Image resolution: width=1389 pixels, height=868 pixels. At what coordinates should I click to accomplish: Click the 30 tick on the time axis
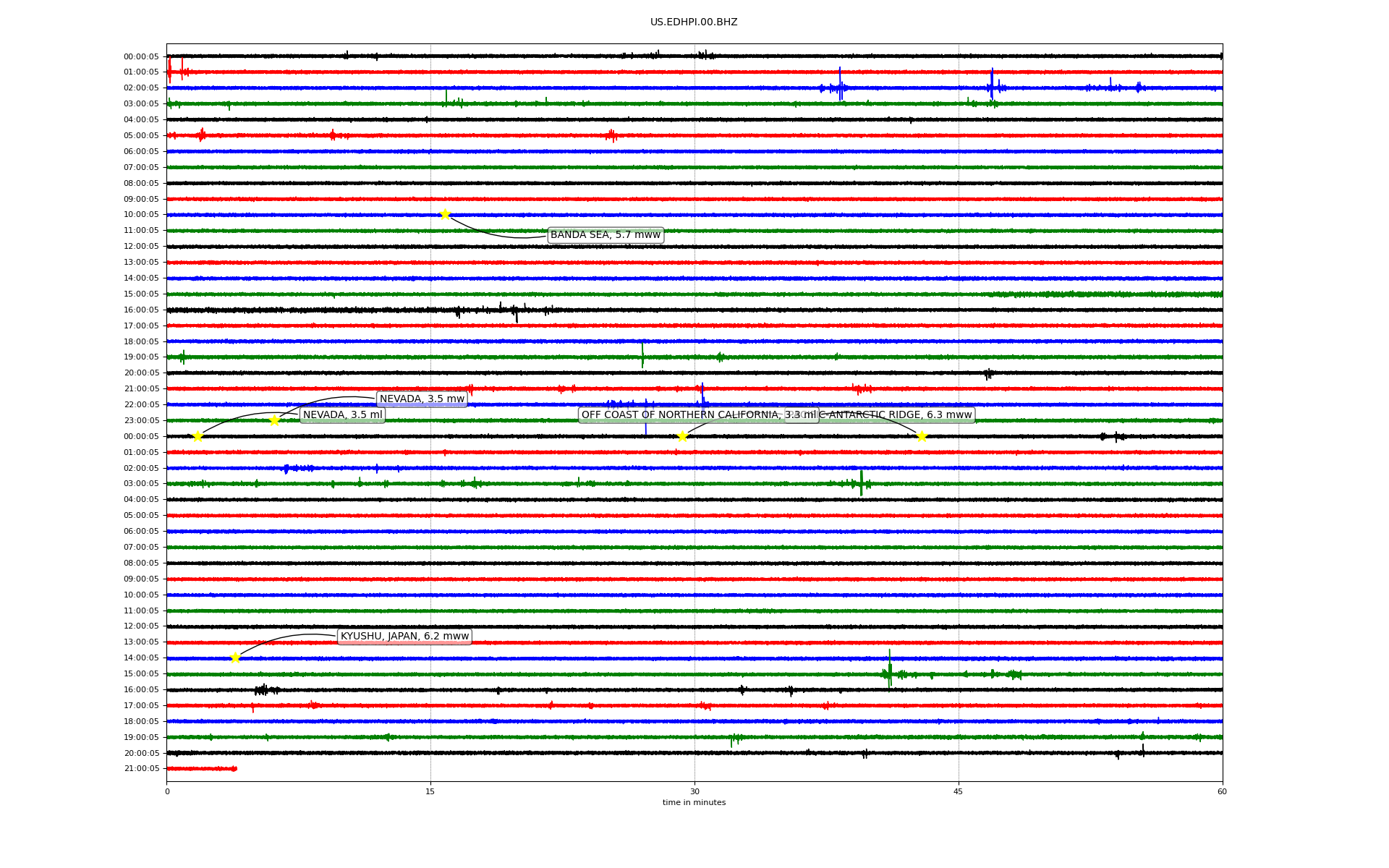point(694,791)
